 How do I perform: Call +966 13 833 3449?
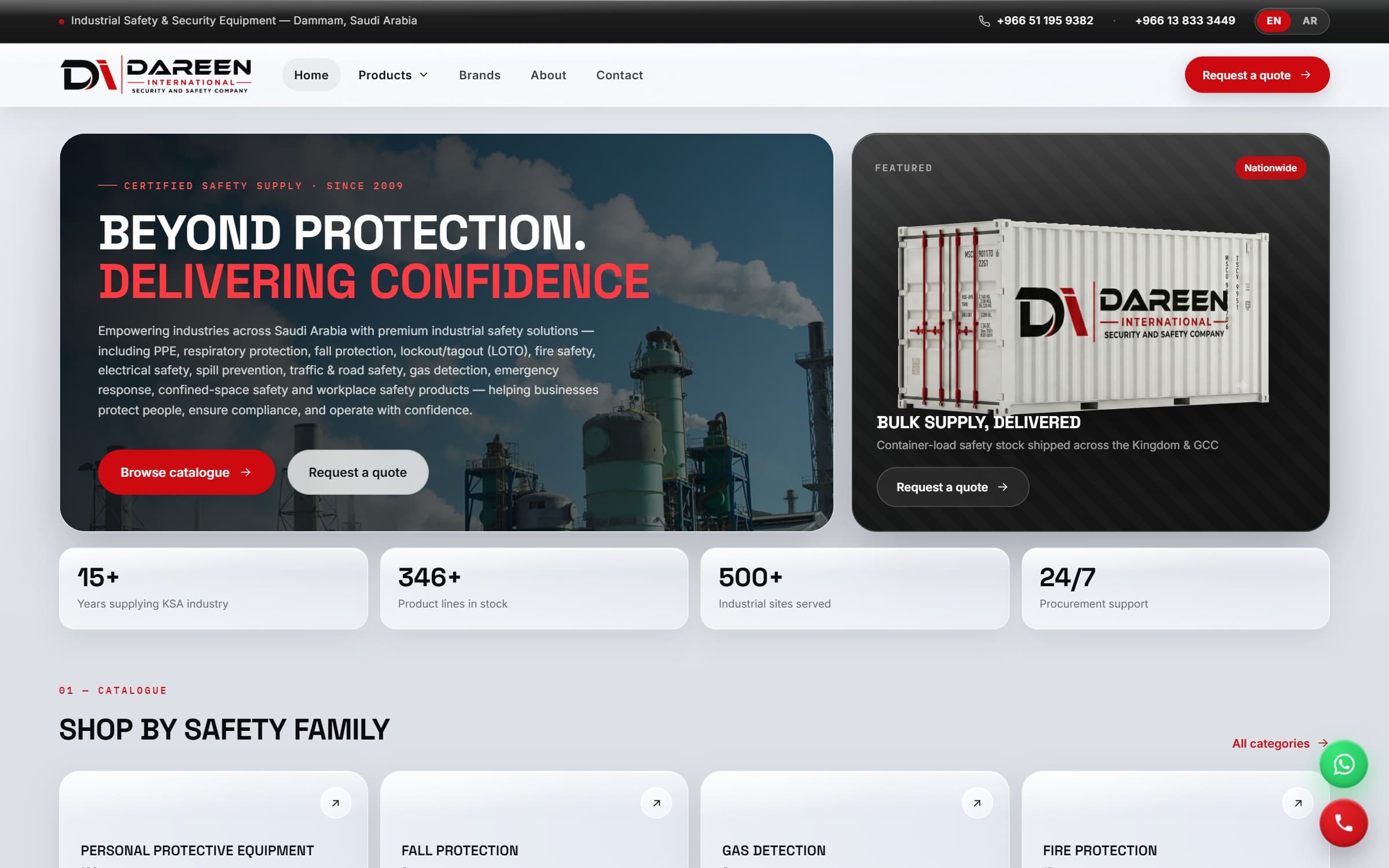[x=1185, y=21]
